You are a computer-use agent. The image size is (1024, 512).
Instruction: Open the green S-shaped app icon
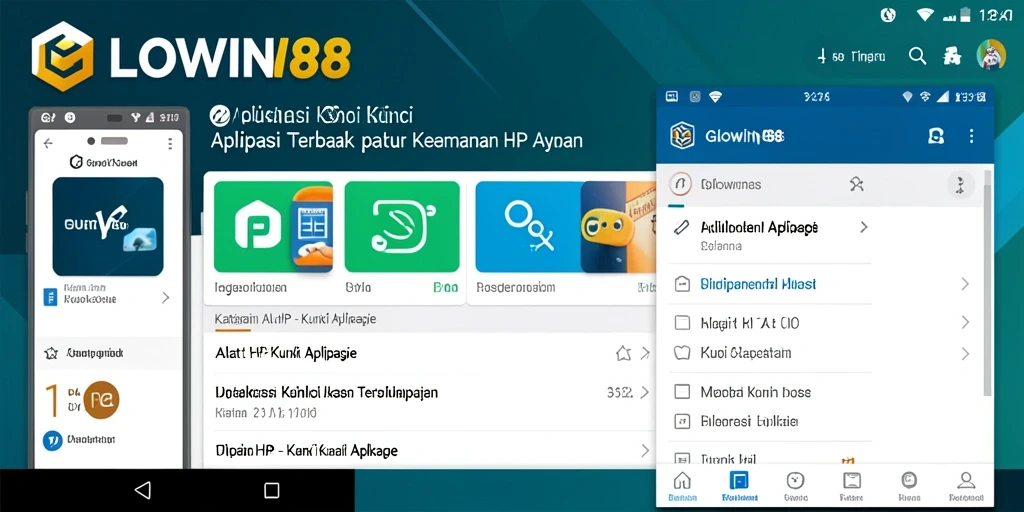coord(402,227)
